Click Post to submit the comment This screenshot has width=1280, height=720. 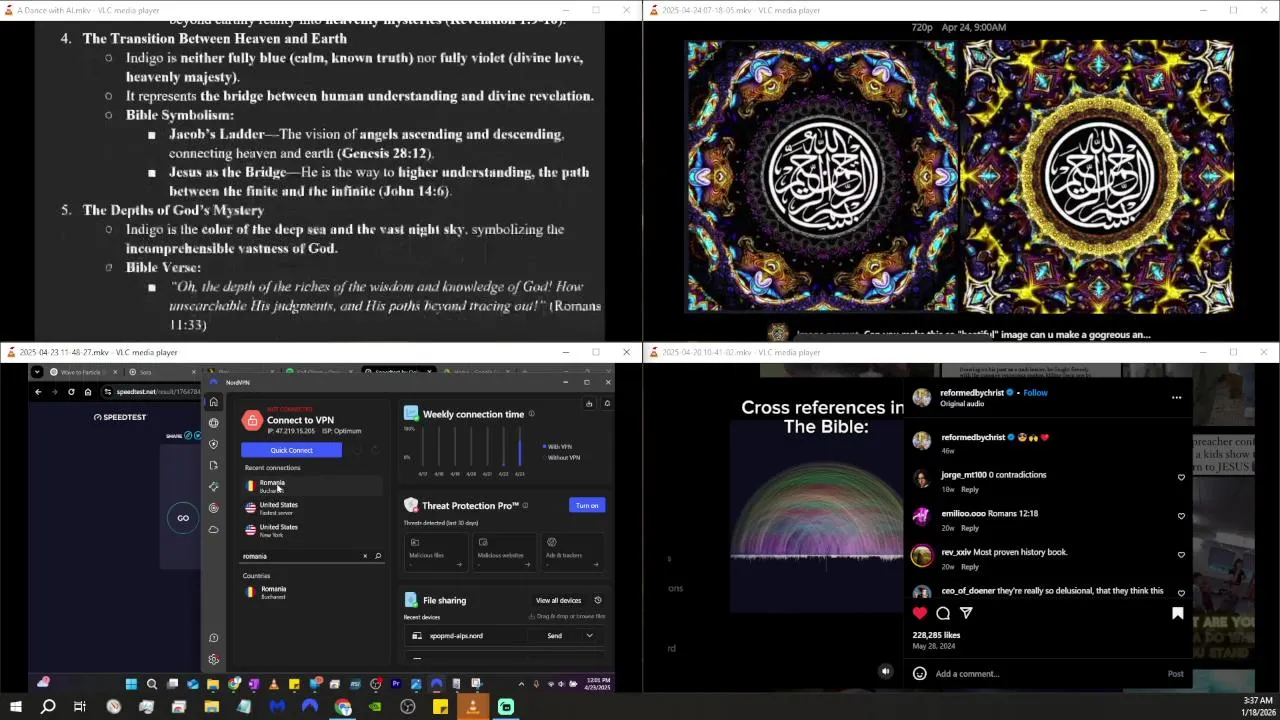click(1176, 674)
